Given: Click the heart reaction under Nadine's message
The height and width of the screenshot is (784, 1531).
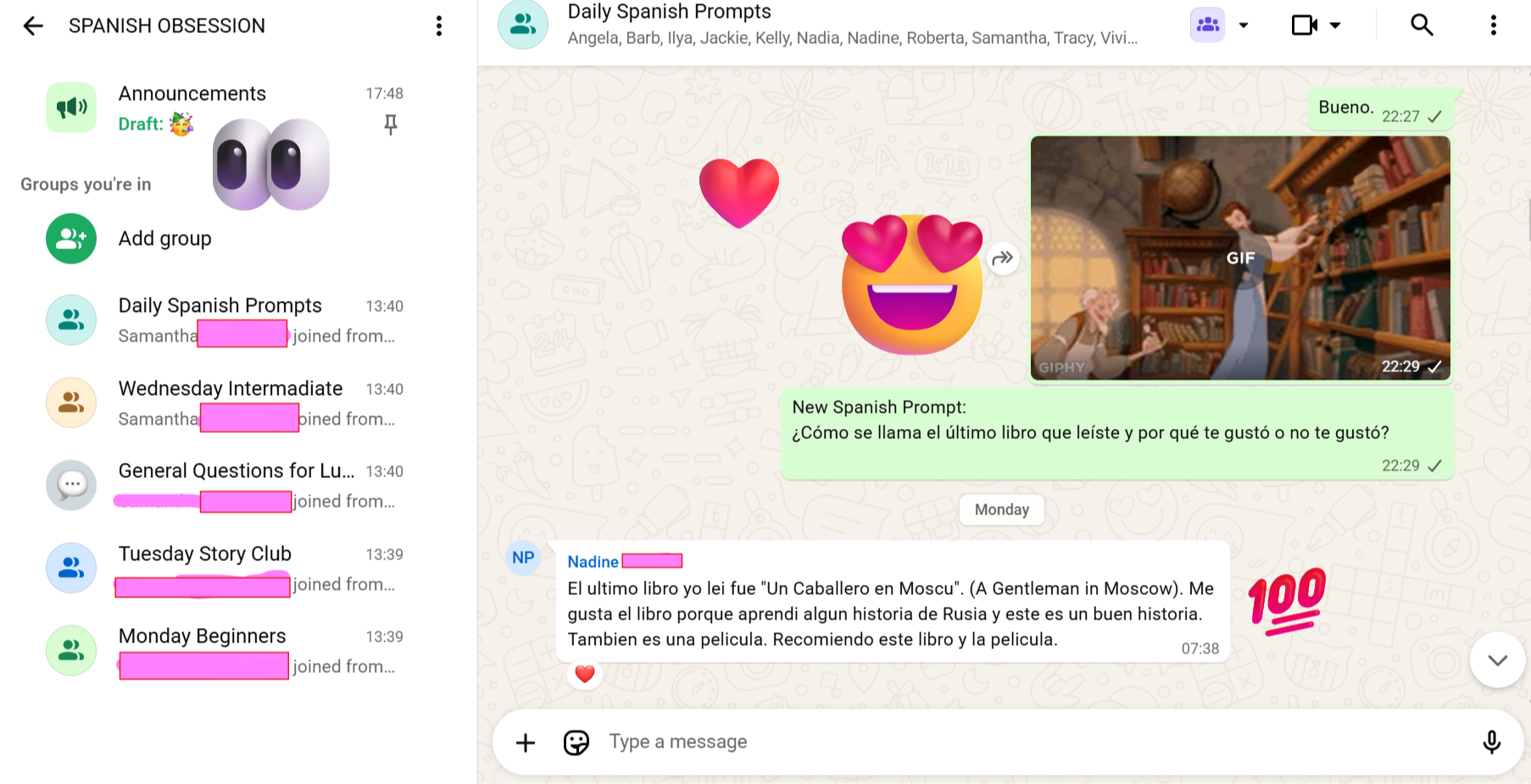Looking at the screenshot, I should click(585, 674).
